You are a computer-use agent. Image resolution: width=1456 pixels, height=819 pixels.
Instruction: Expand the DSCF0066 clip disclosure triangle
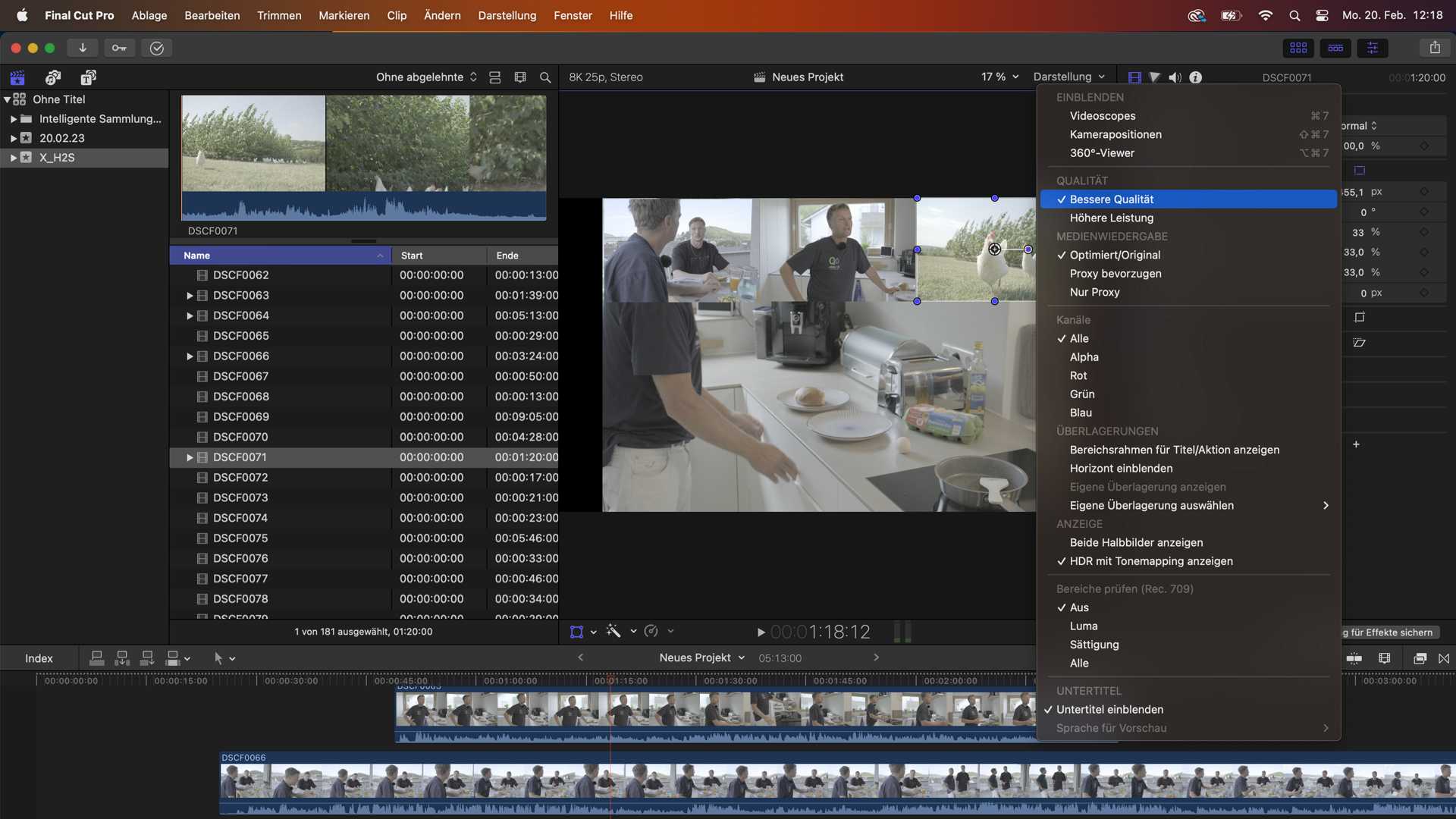pos(190,356)
